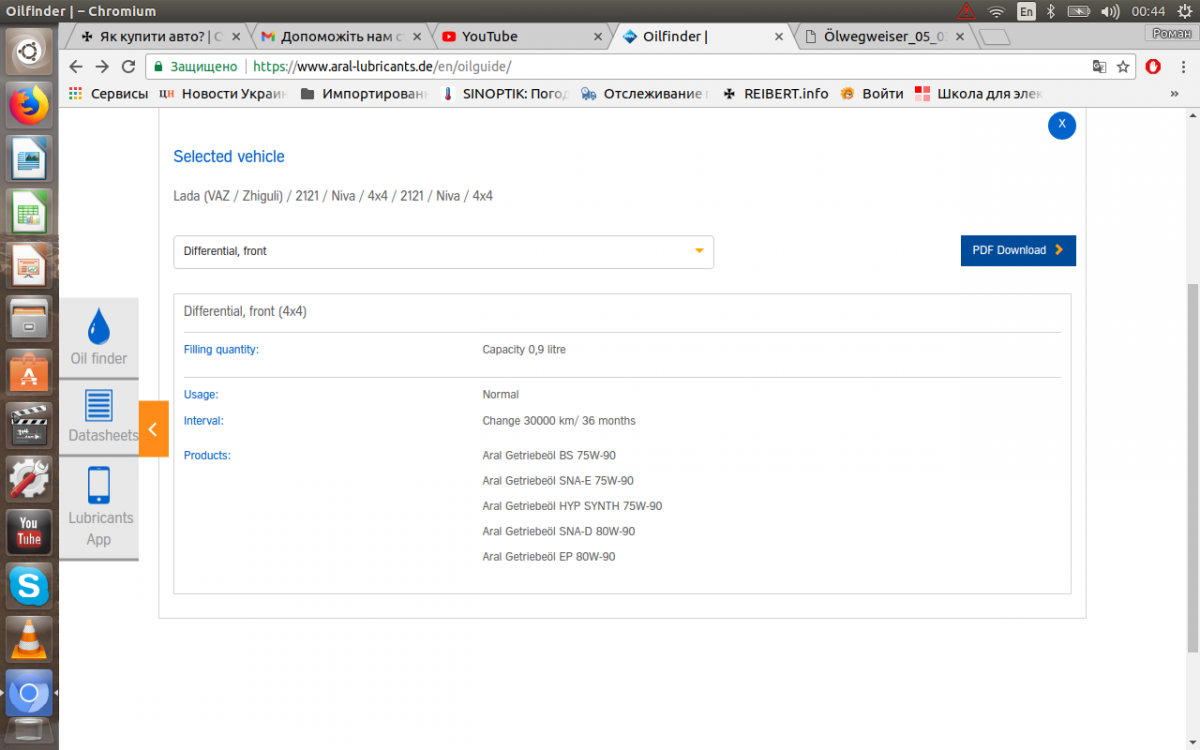
Task: Open the Datasheets sidebar panel
Action: (99, 417)
